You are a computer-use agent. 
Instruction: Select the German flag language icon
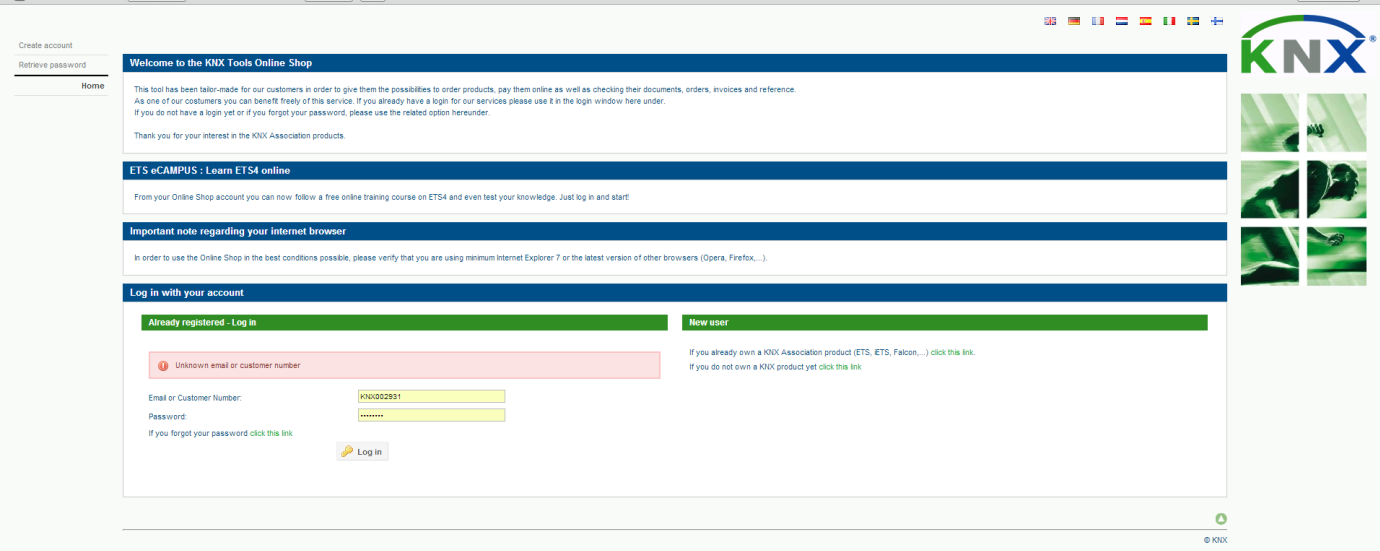(x=1074, y=20)
